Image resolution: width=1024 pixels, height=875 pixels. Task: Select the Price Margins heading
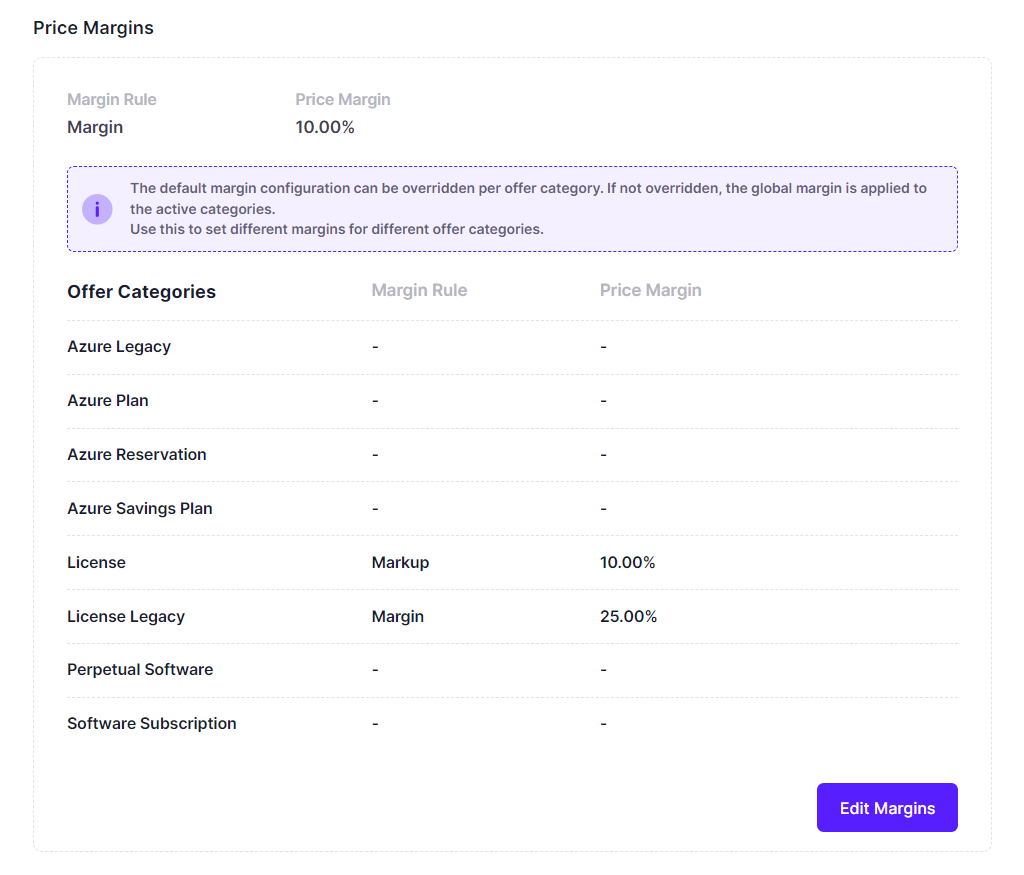point(93,28)
